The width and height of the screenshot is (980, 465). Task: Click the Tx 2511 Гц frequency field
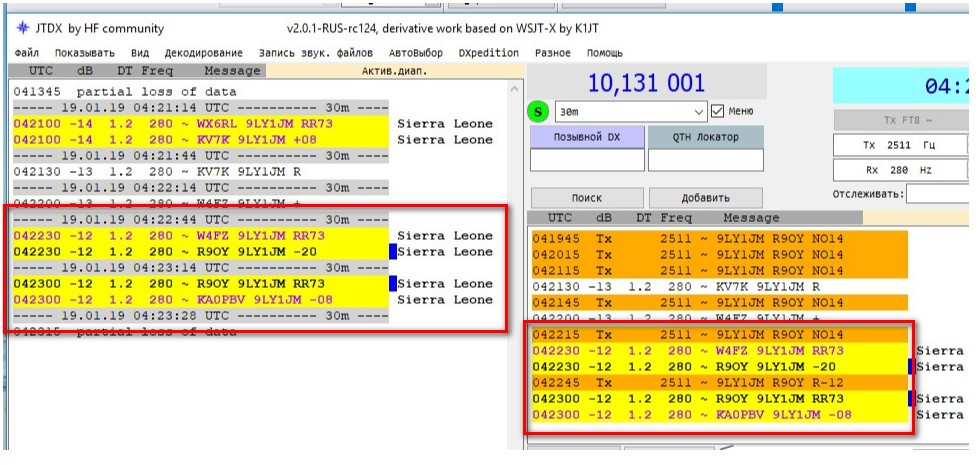[x=900, y=146]
